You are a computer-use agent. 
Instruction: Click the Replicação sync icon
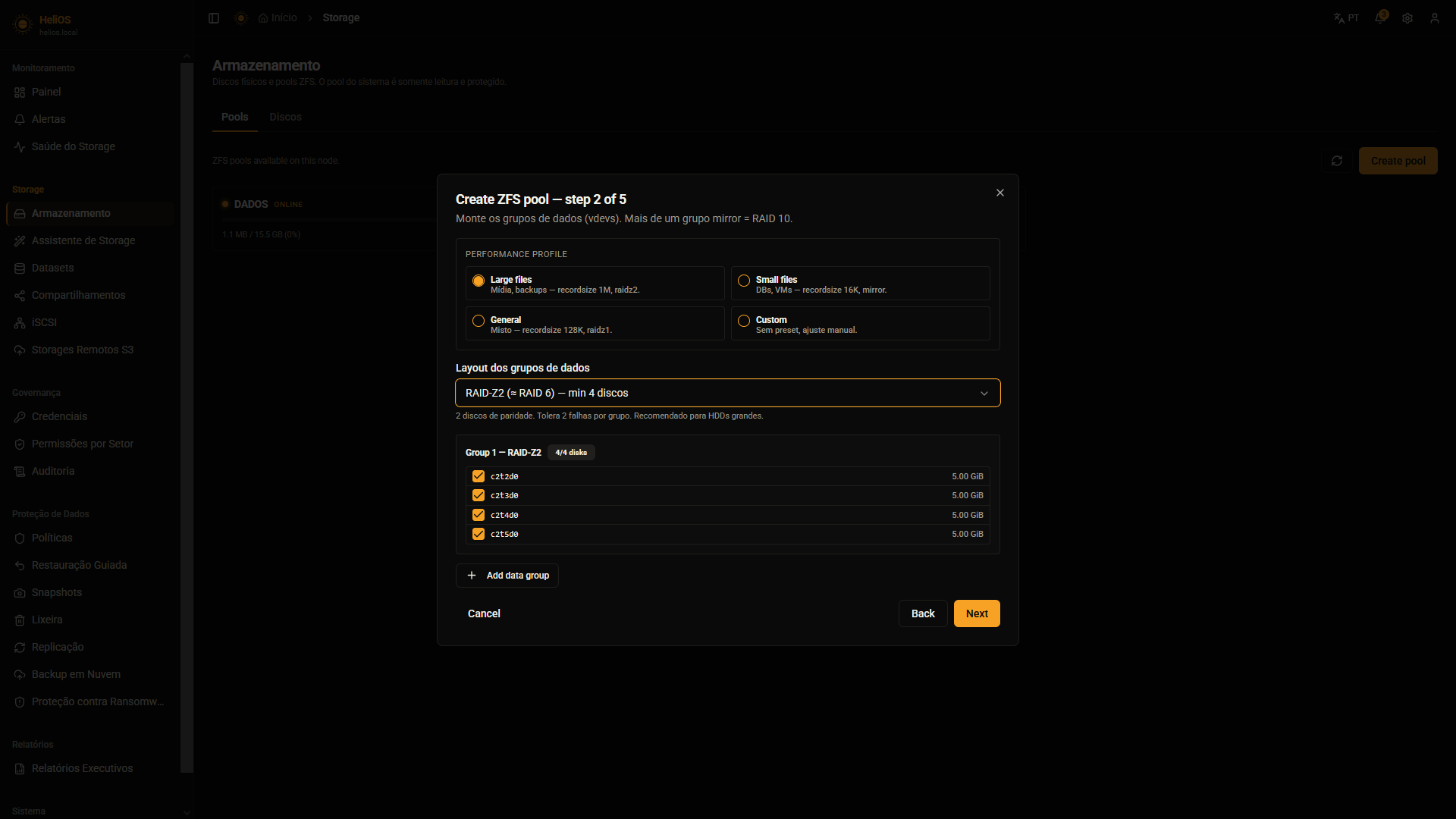point(20,648)
